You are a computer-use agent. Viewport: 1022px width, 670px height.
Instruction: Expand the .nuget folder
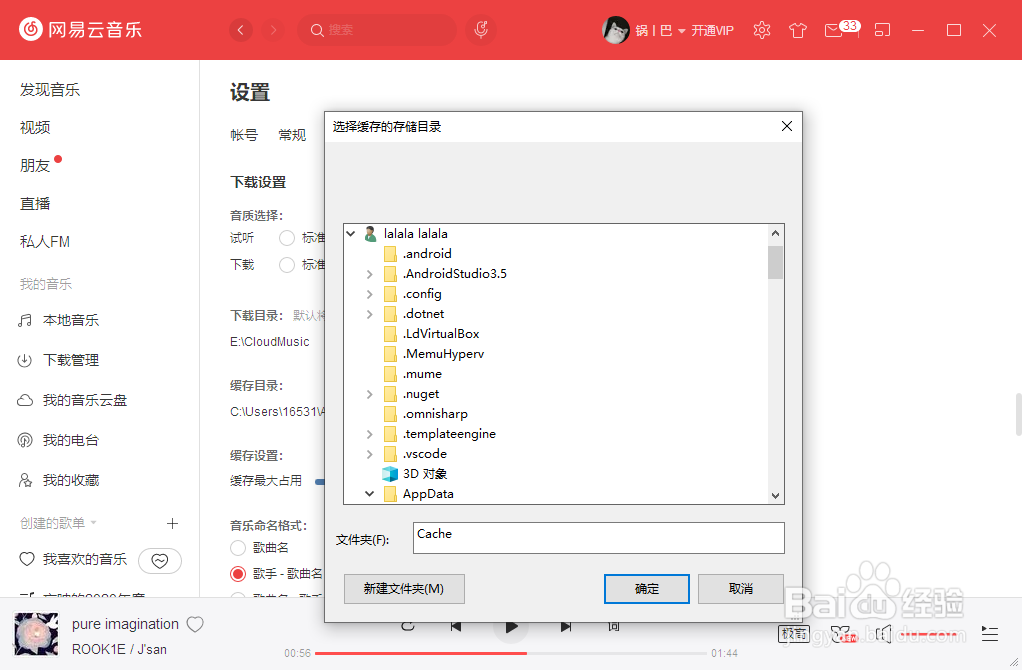(x=370, y=394)
